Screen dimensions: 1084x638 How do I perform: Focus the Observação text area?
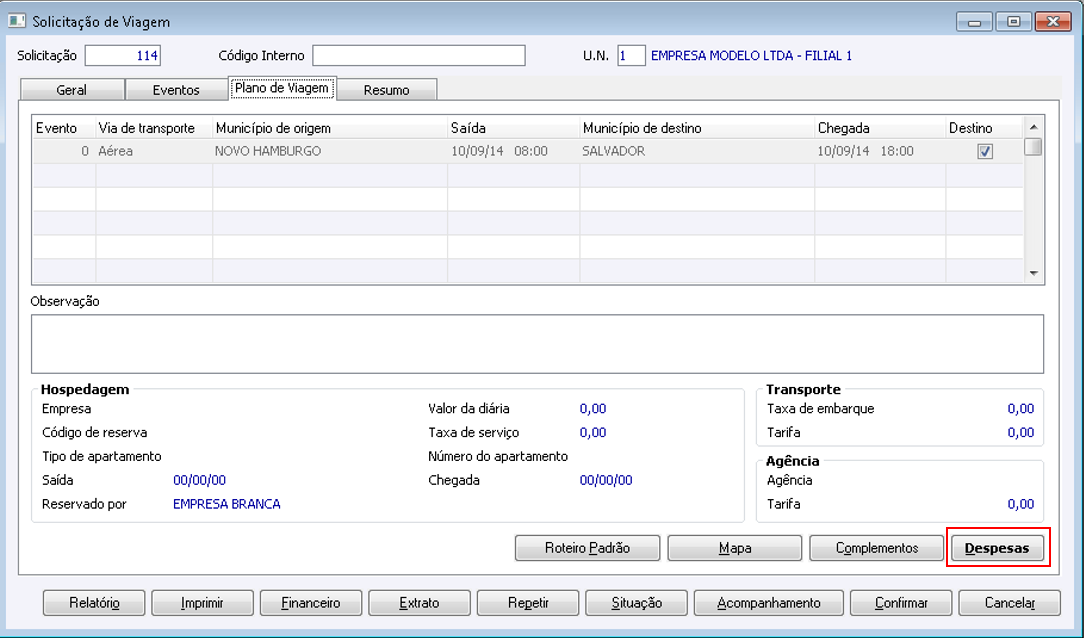pos(537,344)
